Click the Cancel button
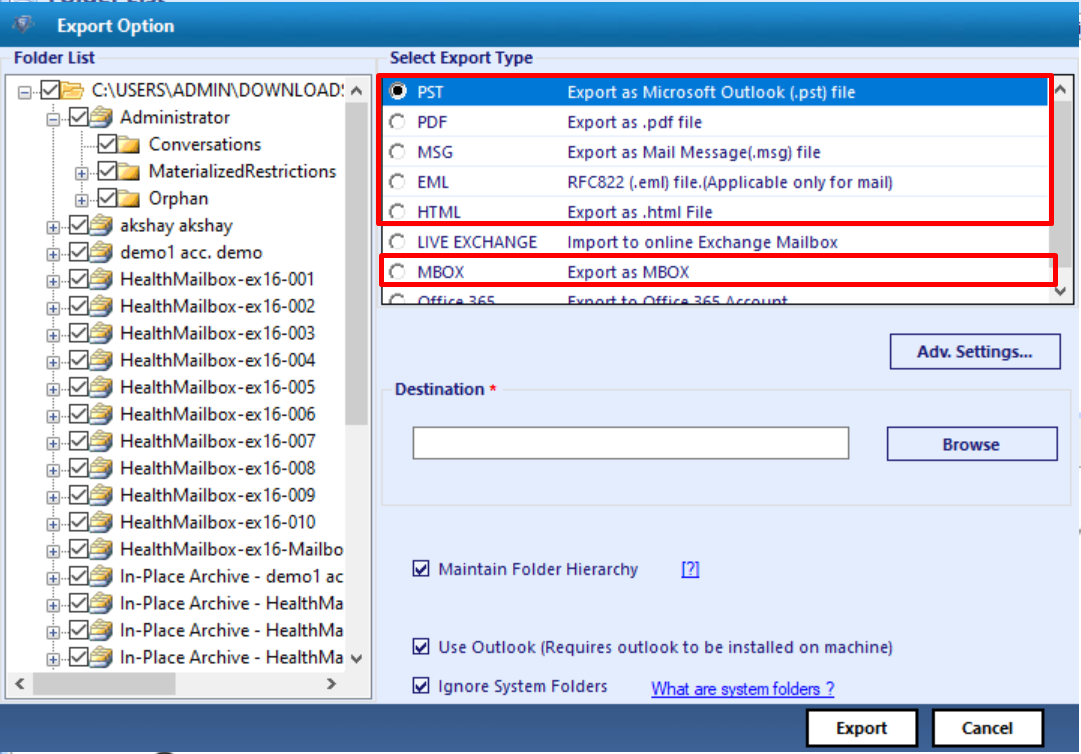1081x754 pixels. click(x=987, y=728)
